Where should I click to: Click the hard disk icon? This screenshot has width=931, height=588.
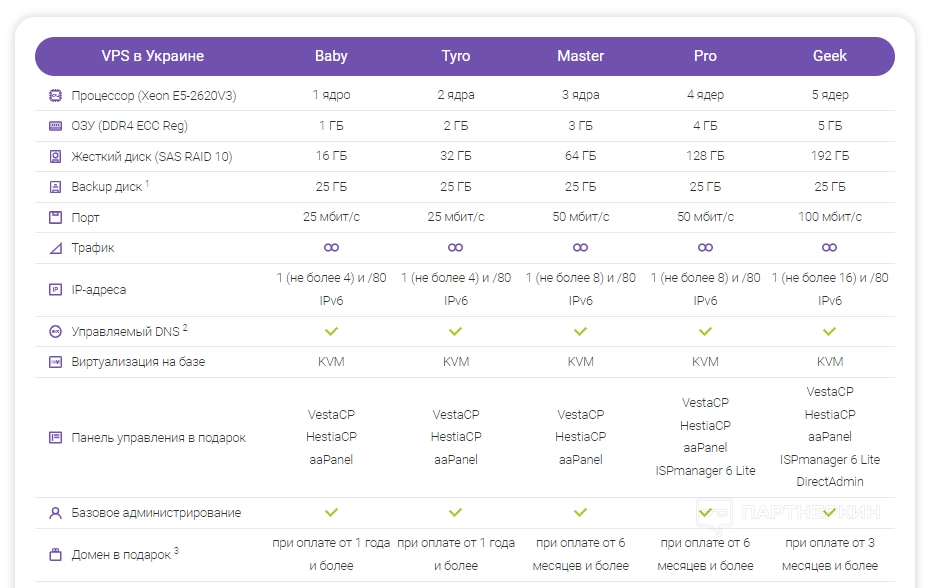56,157
